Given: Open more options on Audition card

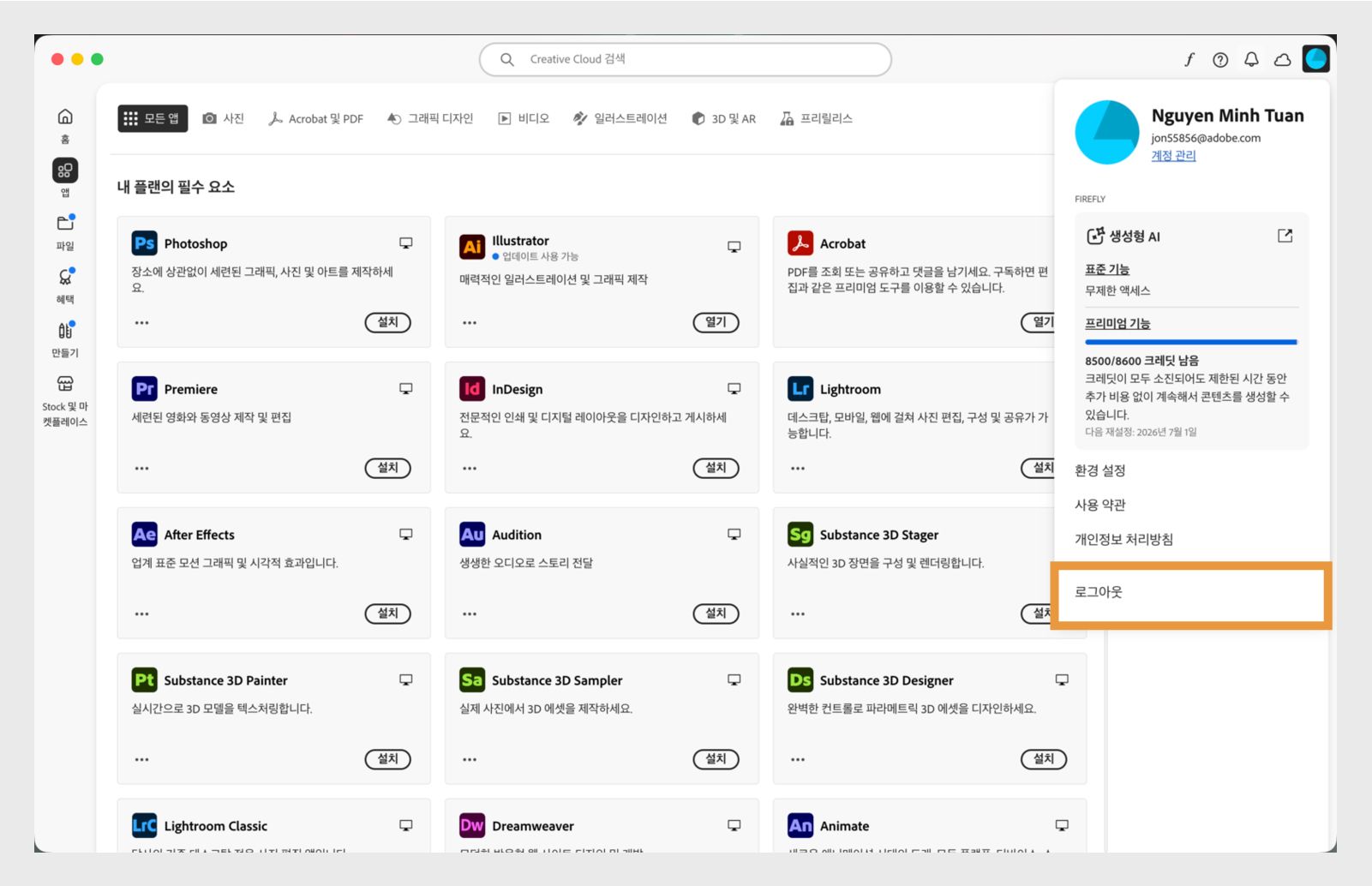Looking at the screenshot, I should point(470,614).
